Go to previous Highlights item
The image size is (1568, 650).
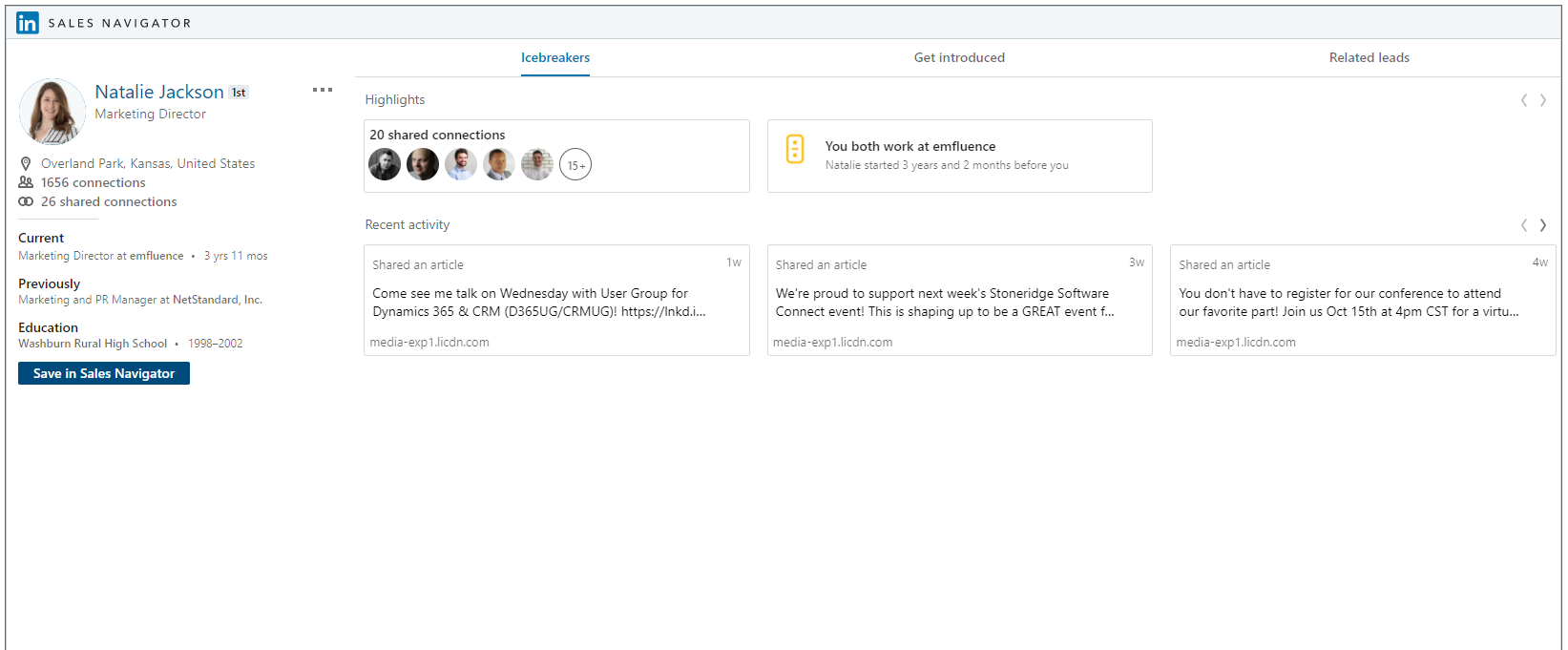(1524, 100)
